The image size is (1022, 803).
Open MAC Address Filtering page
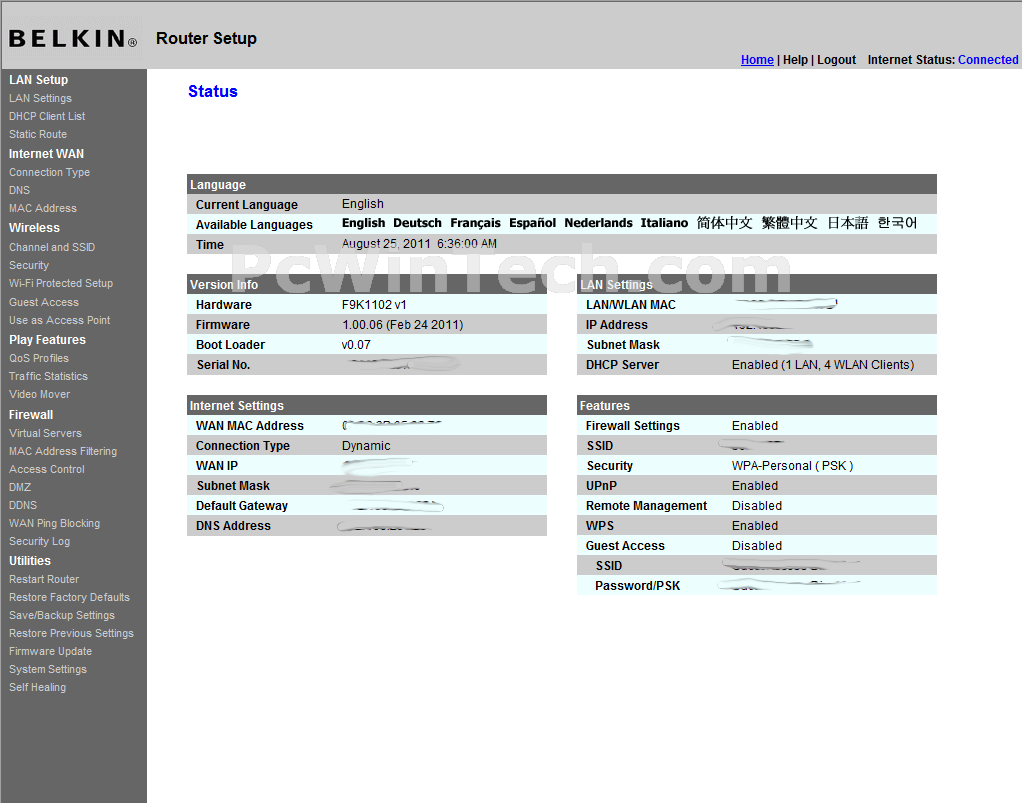pyautogui.click(x=63, y=451)
